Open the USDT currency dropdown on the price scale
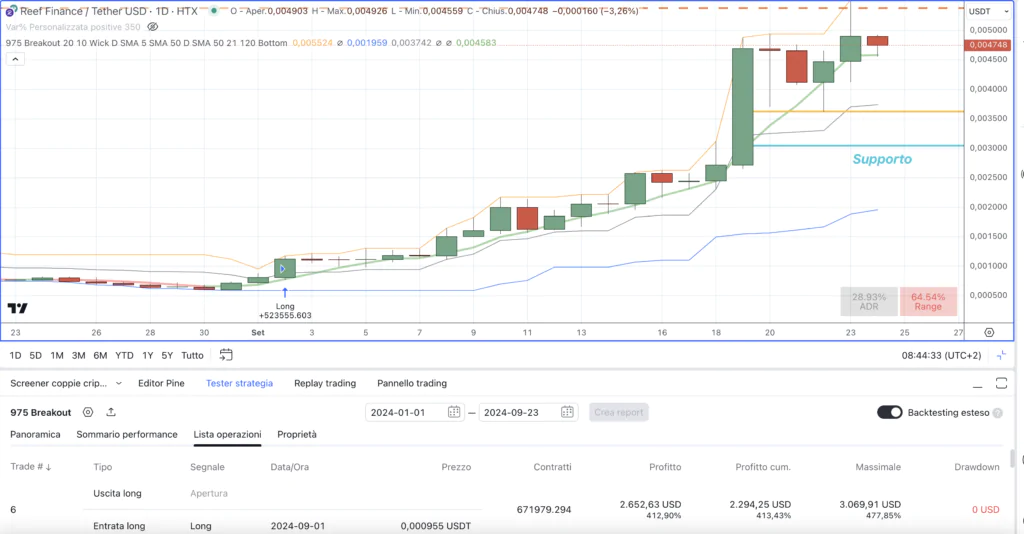The height and width of the screenshot is (534, 1024). pos(982,11)
